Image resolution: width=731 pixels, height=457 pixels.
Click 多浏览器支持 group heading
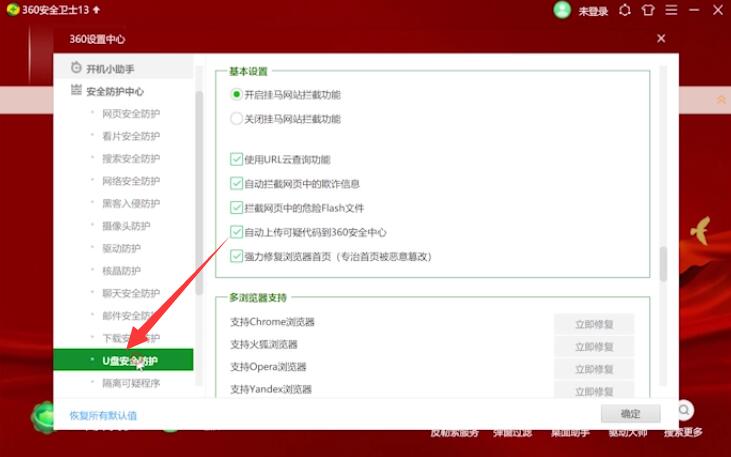258,298
